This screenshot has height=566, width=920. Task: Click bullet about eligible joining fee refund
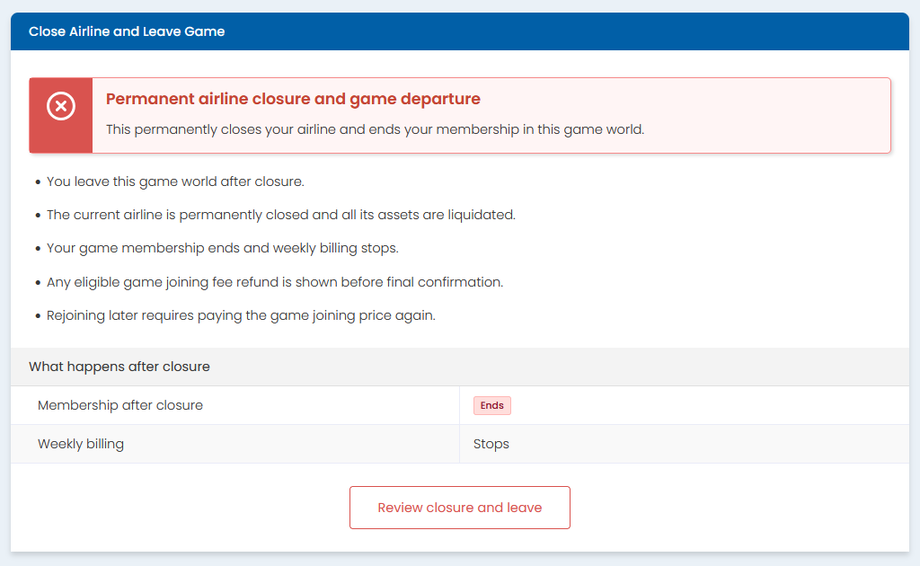coord(275,282)
